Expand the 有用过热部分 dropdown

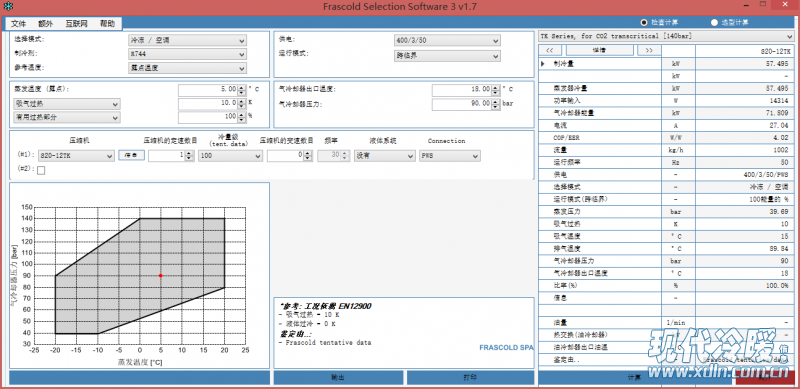pyautogui.click(x=67, y=117)
